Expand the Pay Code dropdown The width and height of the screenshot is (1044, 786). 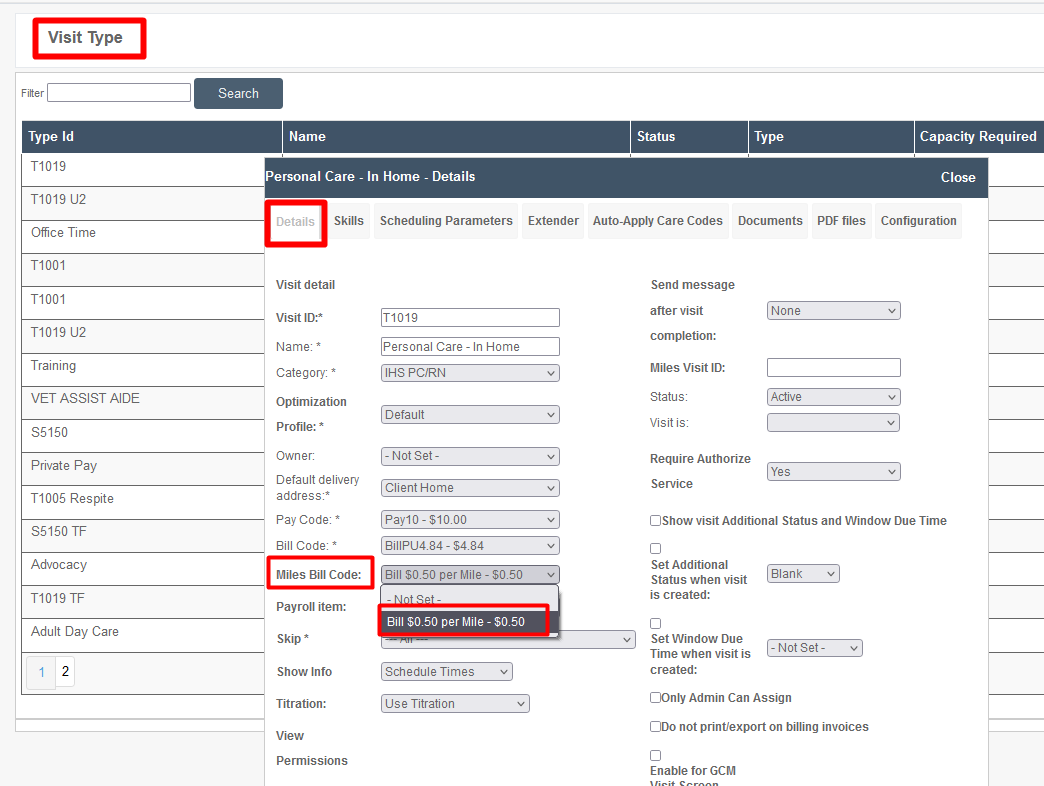coord(470,520)
